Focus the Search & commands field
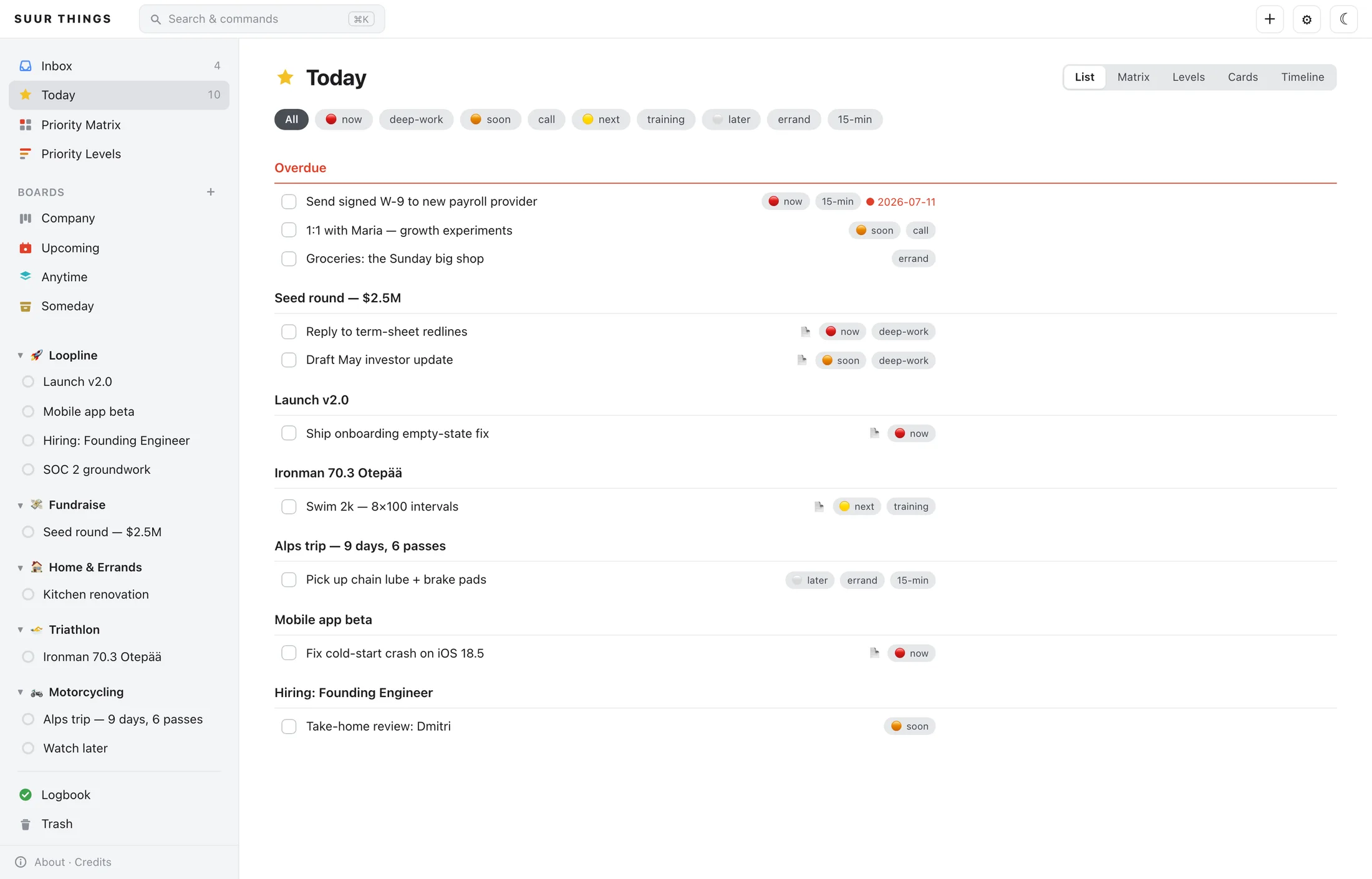The image size is (1372, 879). [x=262, y=19]
